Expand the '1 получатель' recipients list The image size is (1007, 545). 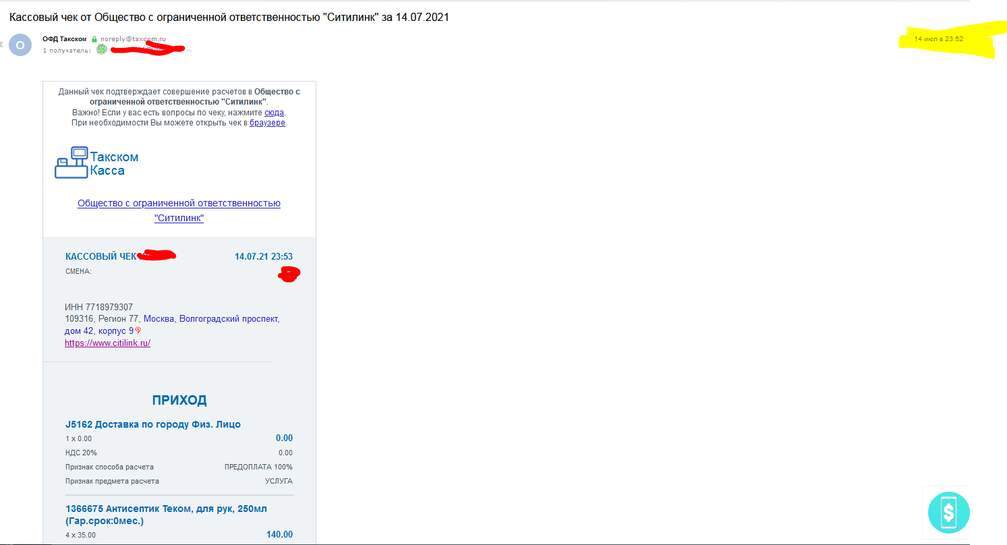coord(66,50)
